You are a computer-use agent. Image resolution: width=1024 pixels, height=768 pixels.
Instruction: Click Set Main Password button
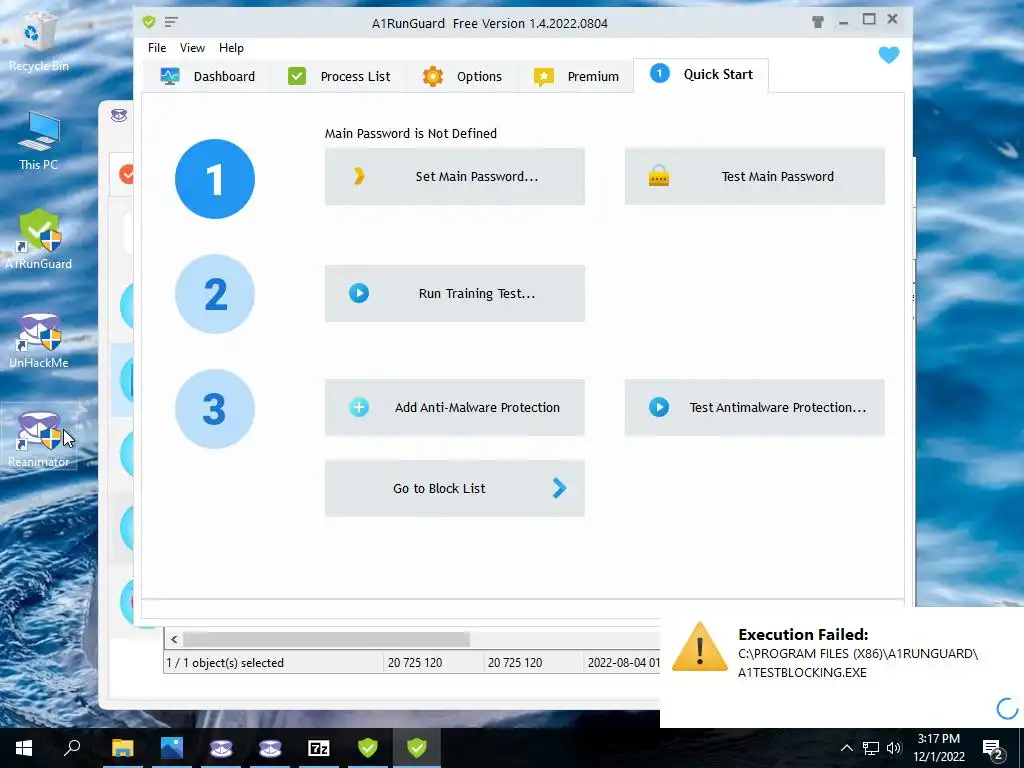[x=455, y=176]
